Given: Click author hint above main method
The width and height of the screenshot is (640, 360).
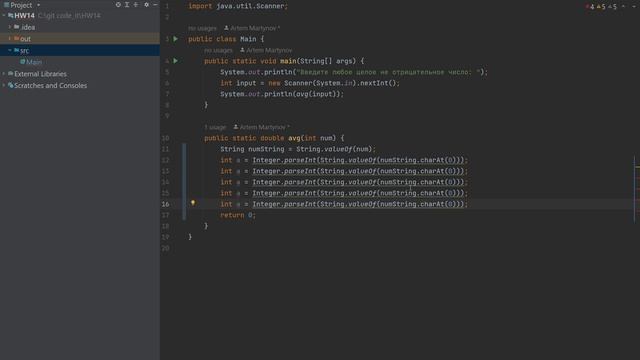Looking at the screenshot, I should (x=266, y=50).
